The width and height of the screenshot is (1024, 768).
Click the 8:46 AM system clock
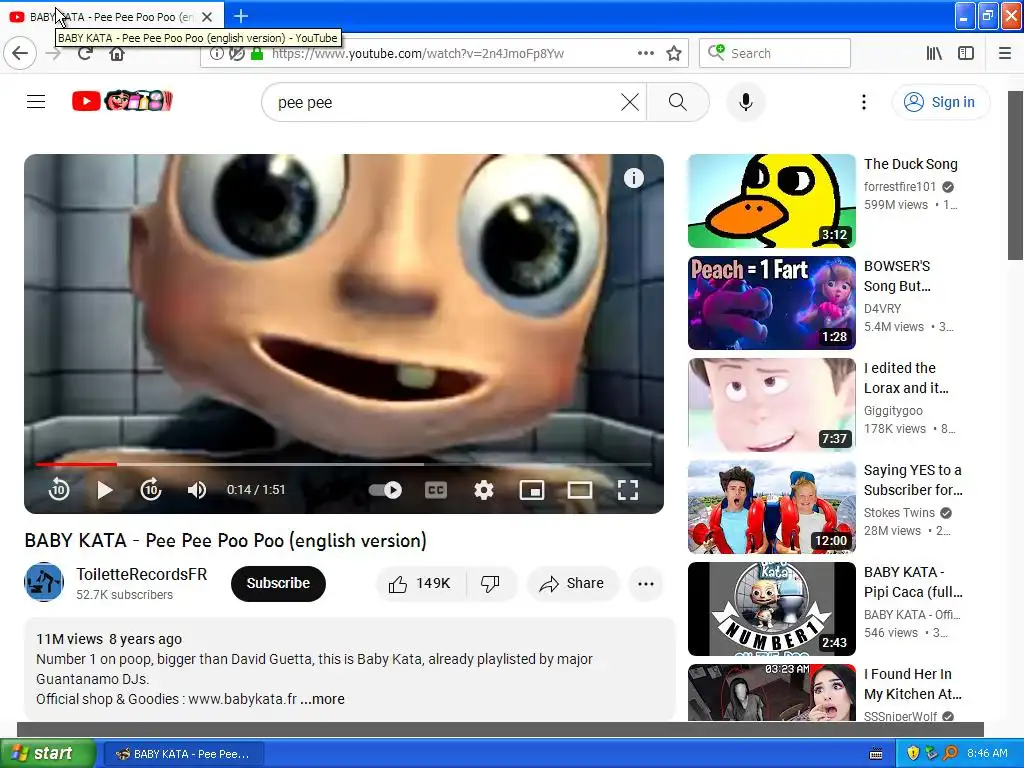[x=987, y=754]
